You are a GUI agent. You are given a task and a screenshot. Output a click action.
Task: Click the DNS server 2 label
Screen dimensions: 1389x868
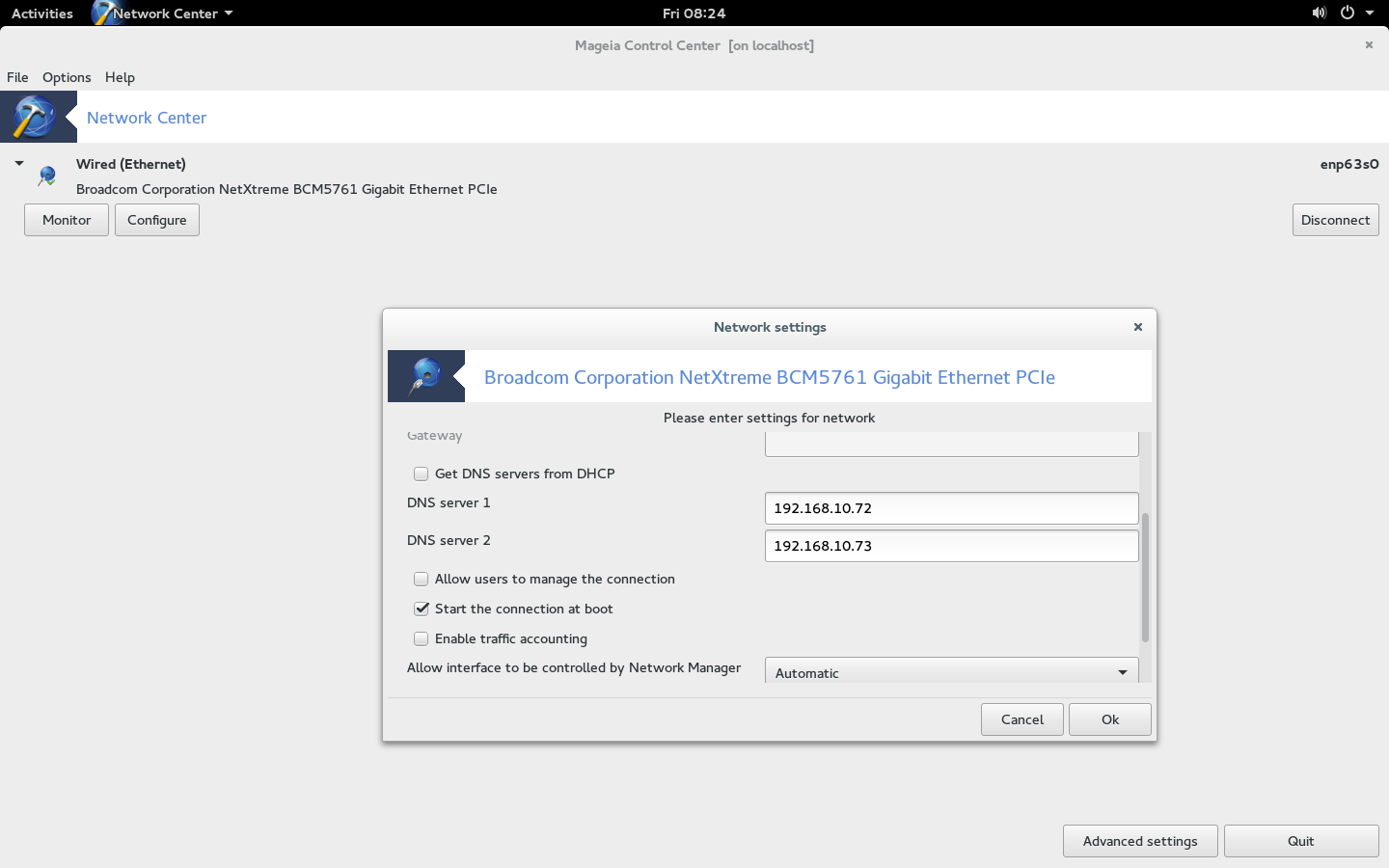tap(449, 540)
